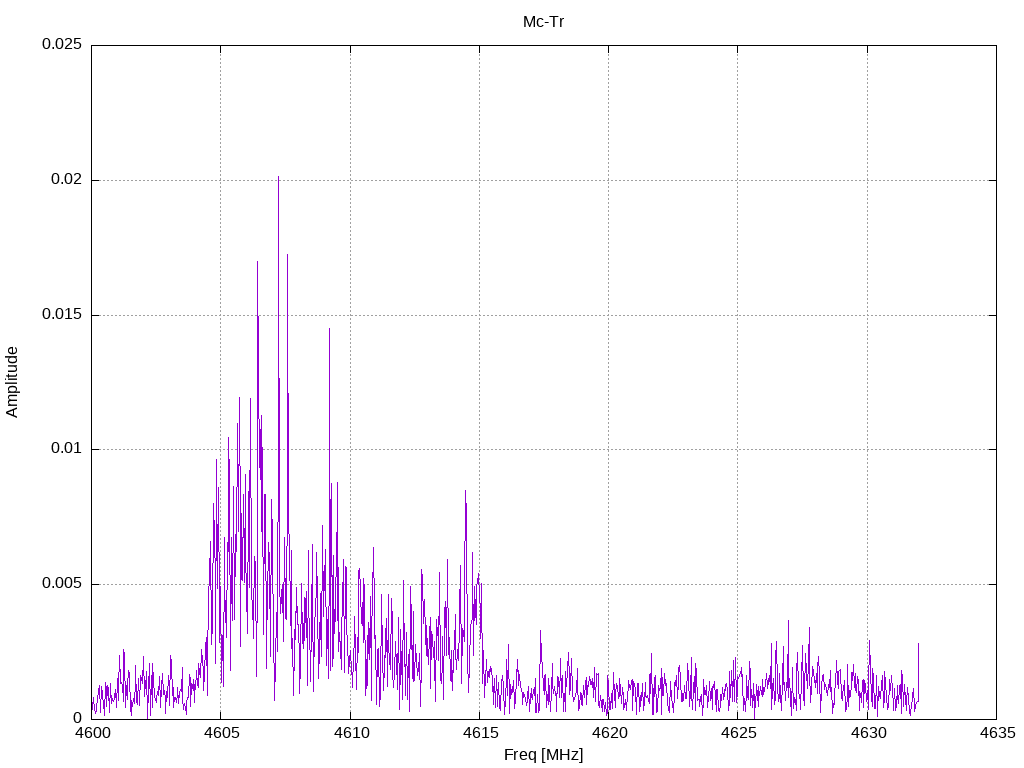Click the 0.02 y-axis tick label
Screen dimensions: 1024x768
pyautogui.click(x=66, y=180)
